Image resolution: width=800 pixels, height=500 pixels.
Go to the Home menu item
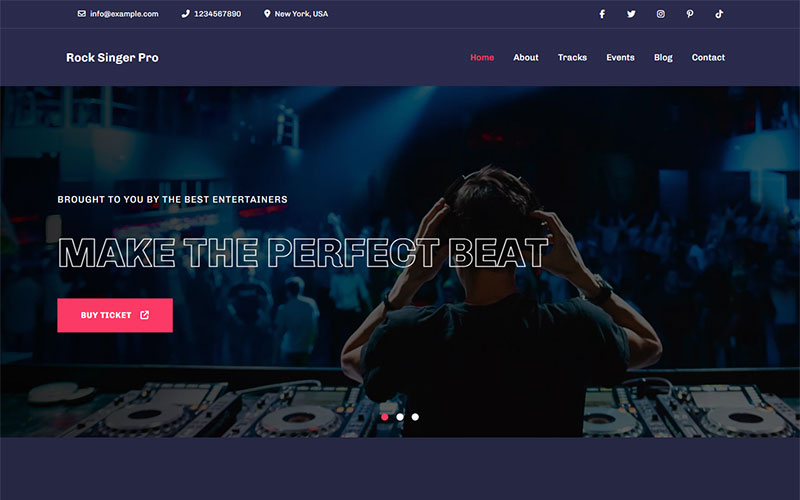(482, 58)
